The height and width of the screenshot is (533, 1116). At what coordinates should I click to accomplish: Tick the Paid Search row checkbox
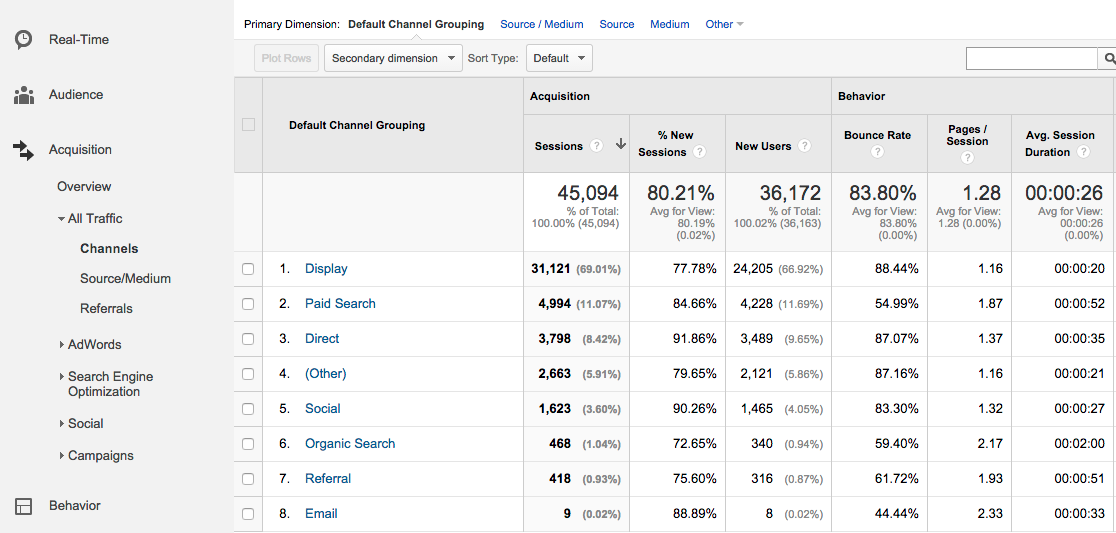coord(248,304)
